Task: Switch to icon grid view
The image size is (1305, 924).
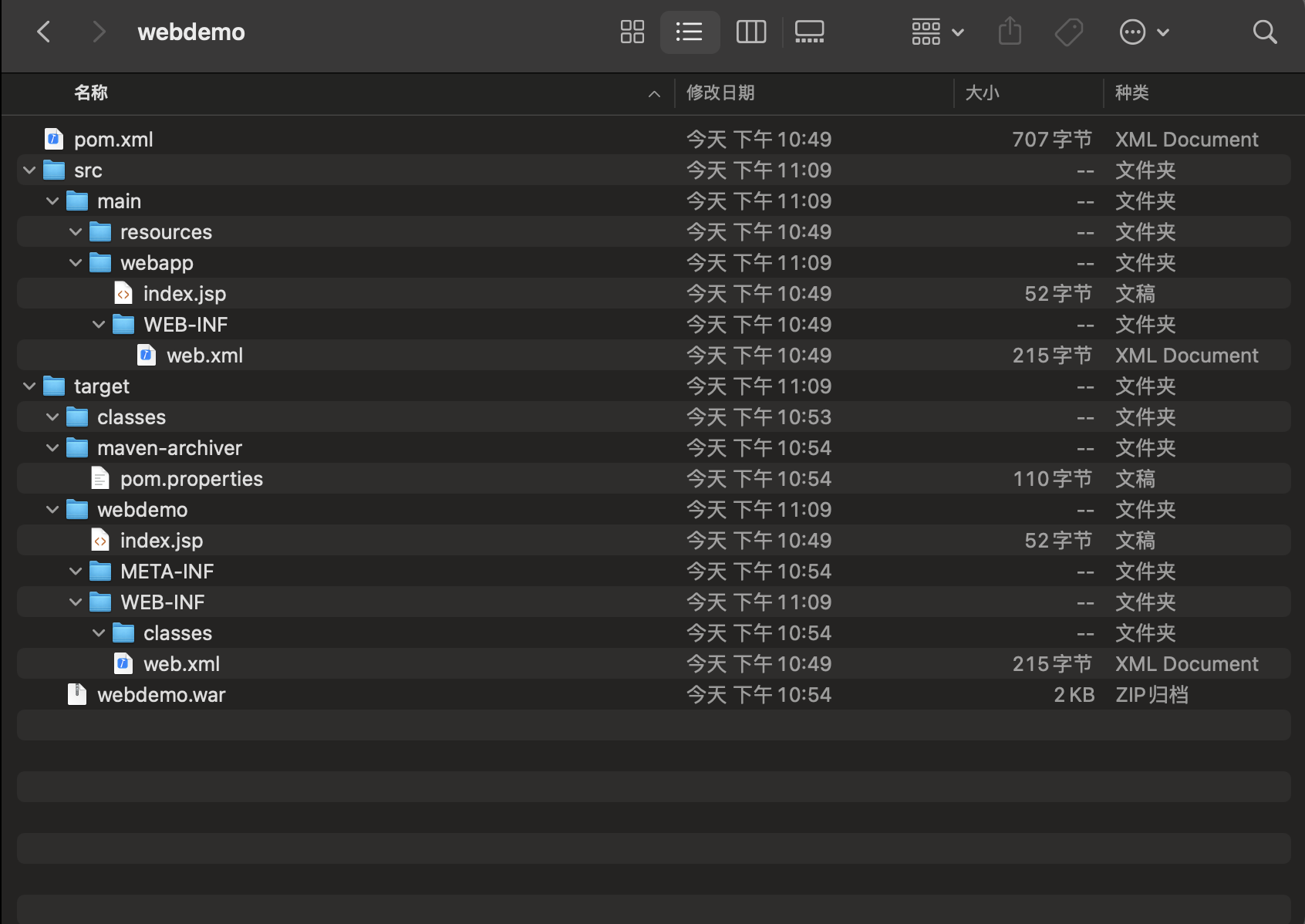Action: (632, 32)
